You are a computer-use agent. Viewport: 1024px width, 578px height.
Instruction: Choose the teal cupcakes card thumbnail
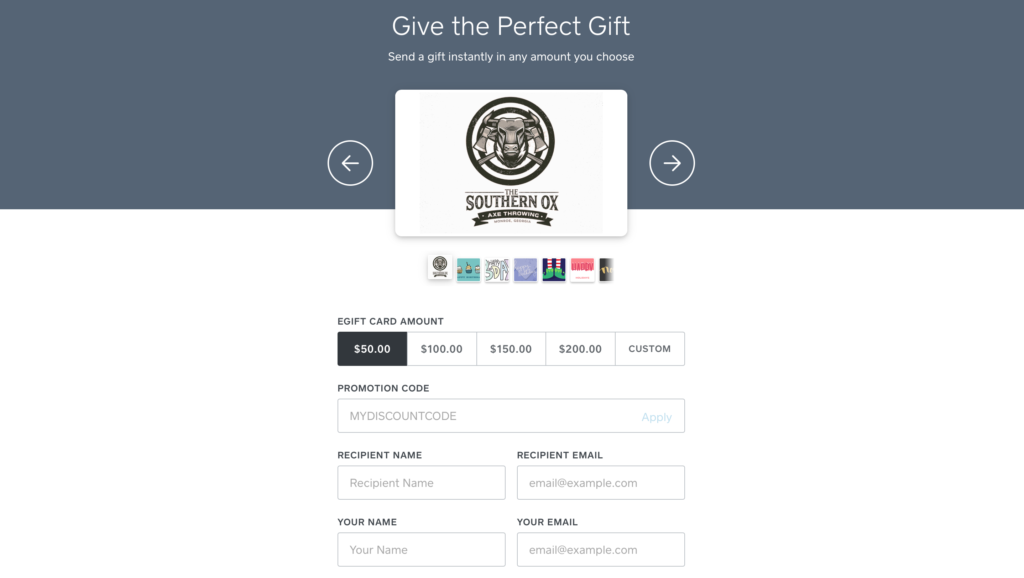[468, 270]
